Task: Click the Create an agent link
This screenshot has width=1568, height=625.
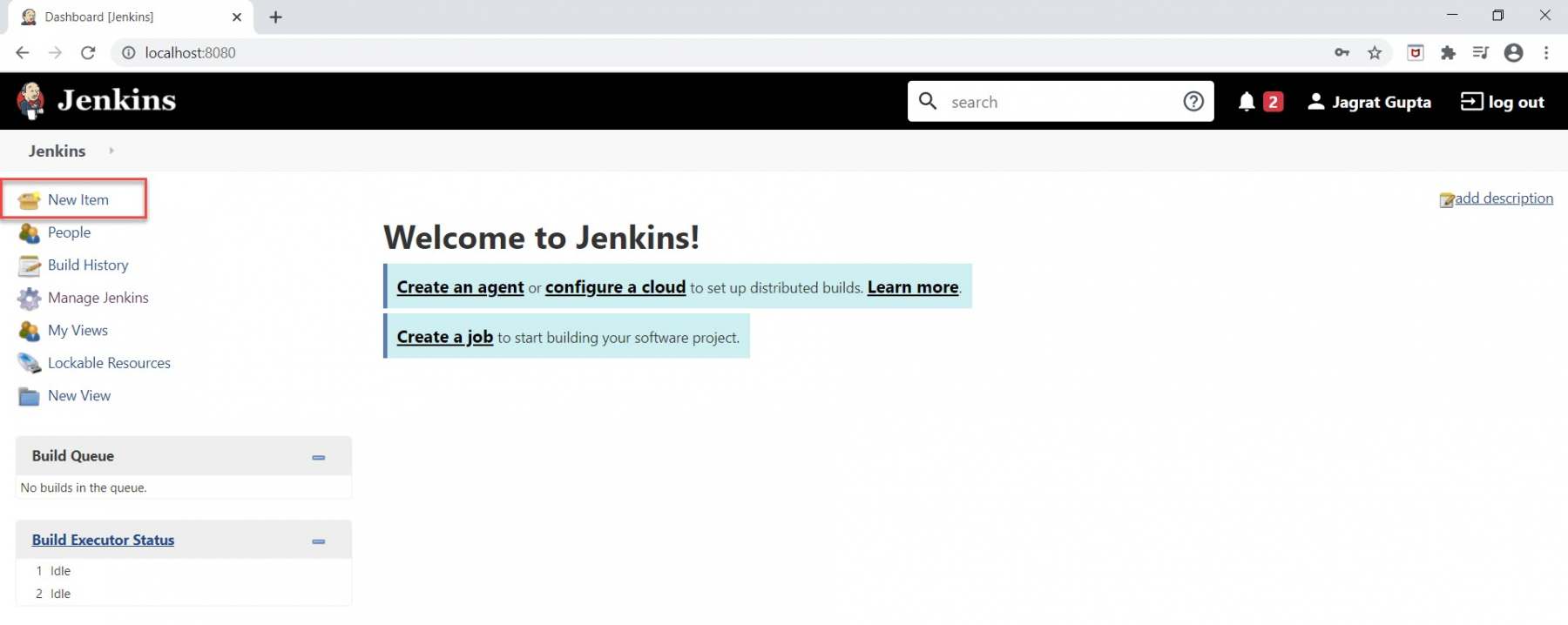Action: (460, 287)
